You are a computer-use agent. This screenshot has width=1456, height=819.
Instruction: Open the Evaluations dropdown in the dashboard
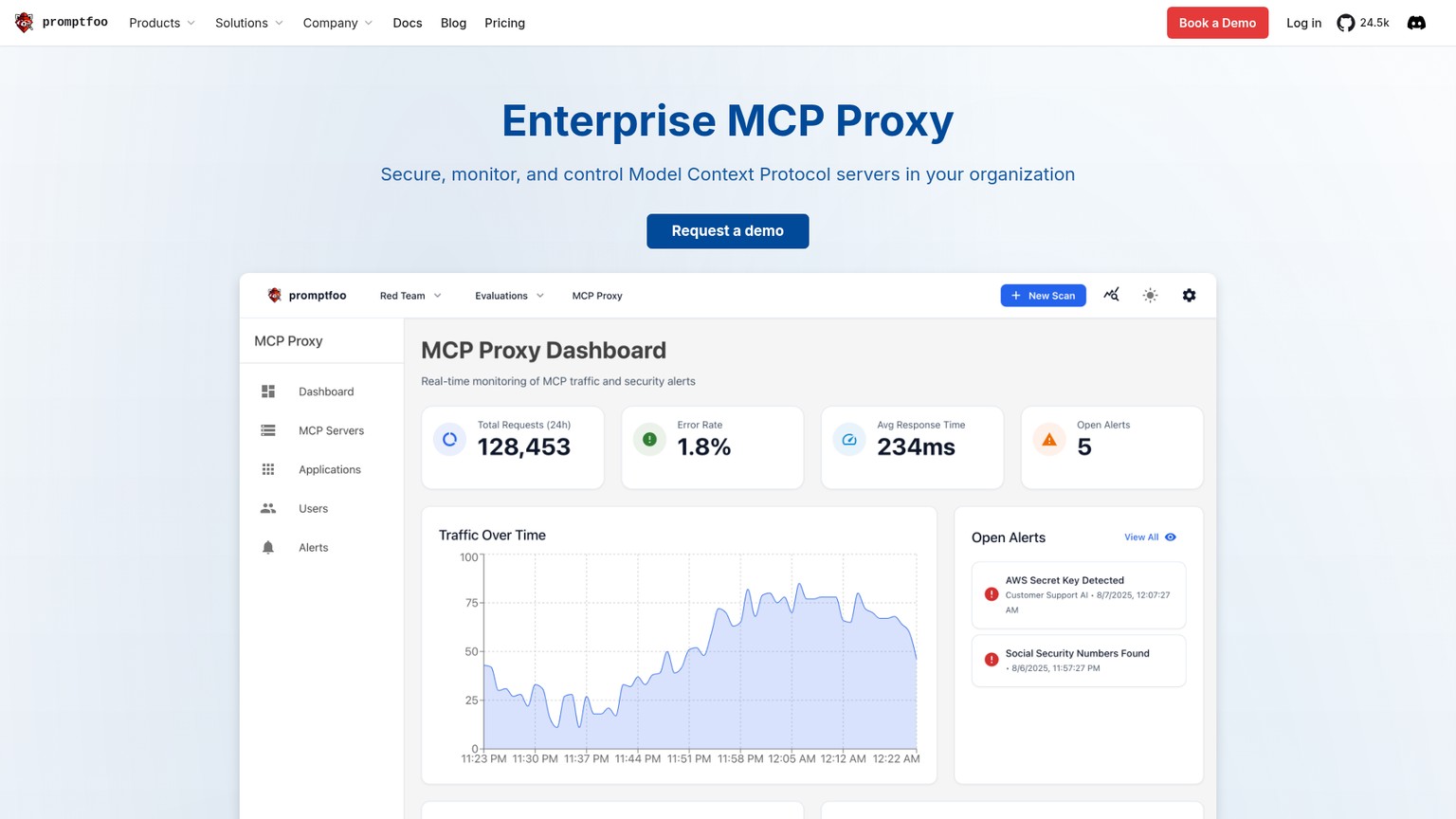[510, 296]
